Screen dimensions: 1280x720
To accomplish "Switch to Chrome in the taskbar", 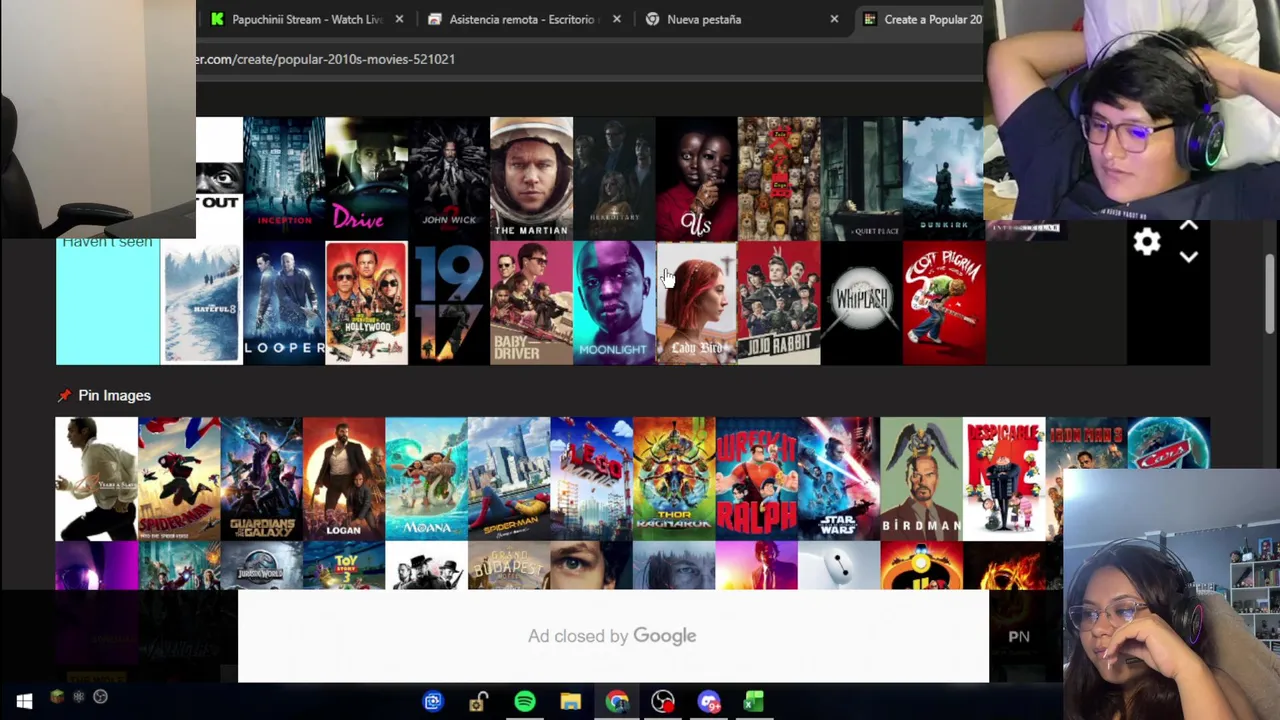I will pos(617,702).
